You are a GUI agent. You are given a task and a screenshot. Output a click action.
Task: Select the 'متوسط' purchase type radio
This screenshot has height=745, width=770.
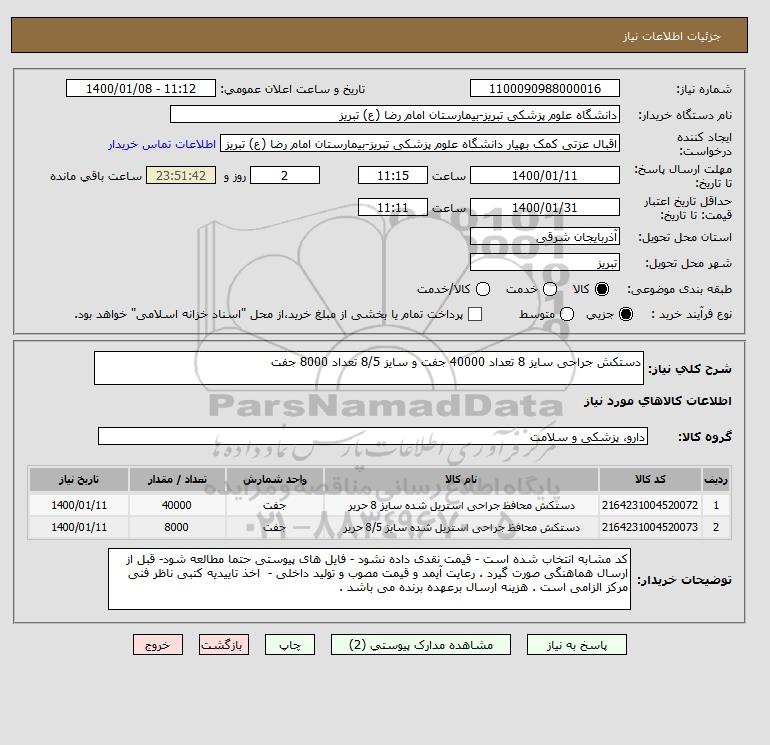[x=567, y=314]
